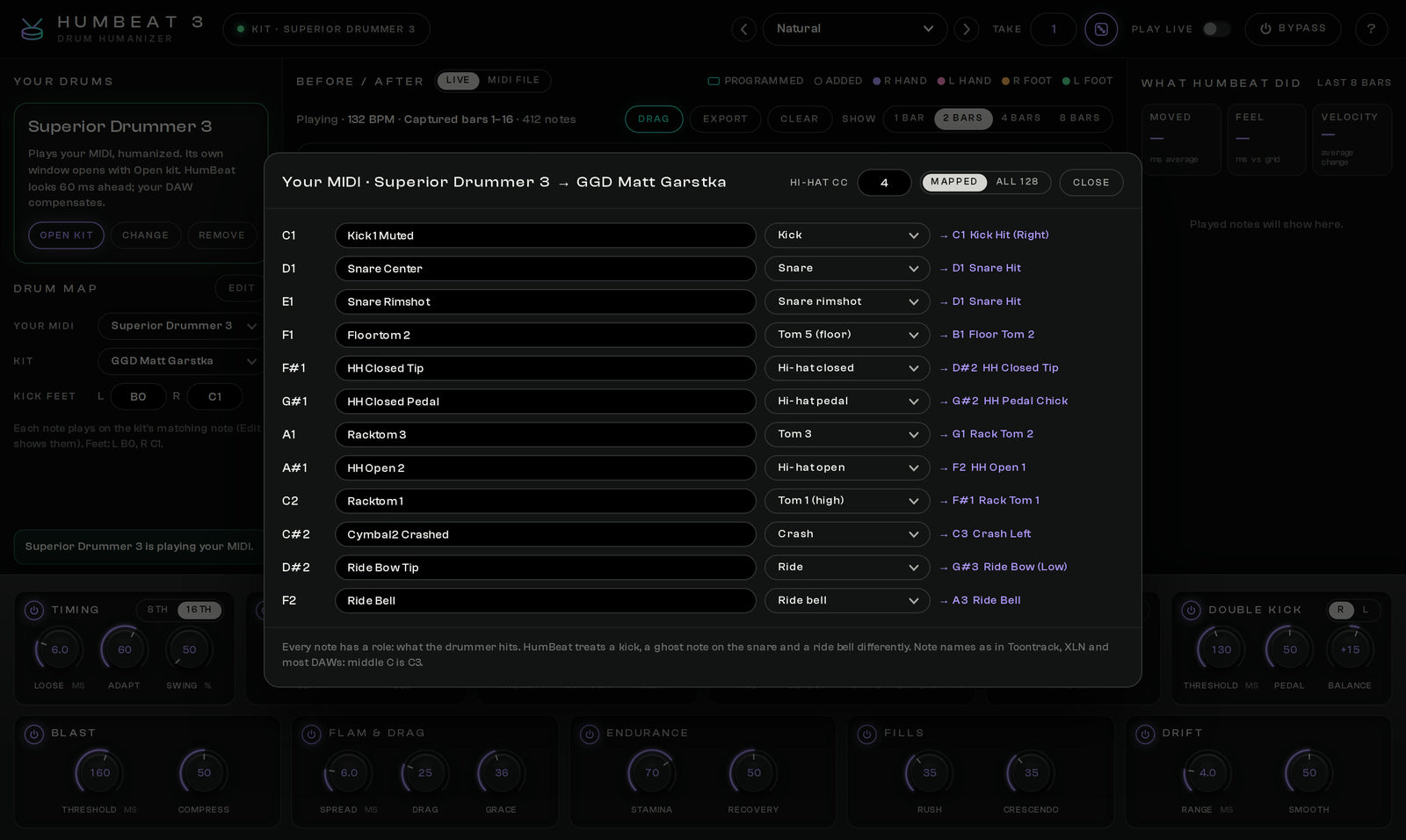Go to next preset with right arrow
This screenshot has width=1406, height=840.
967,29
